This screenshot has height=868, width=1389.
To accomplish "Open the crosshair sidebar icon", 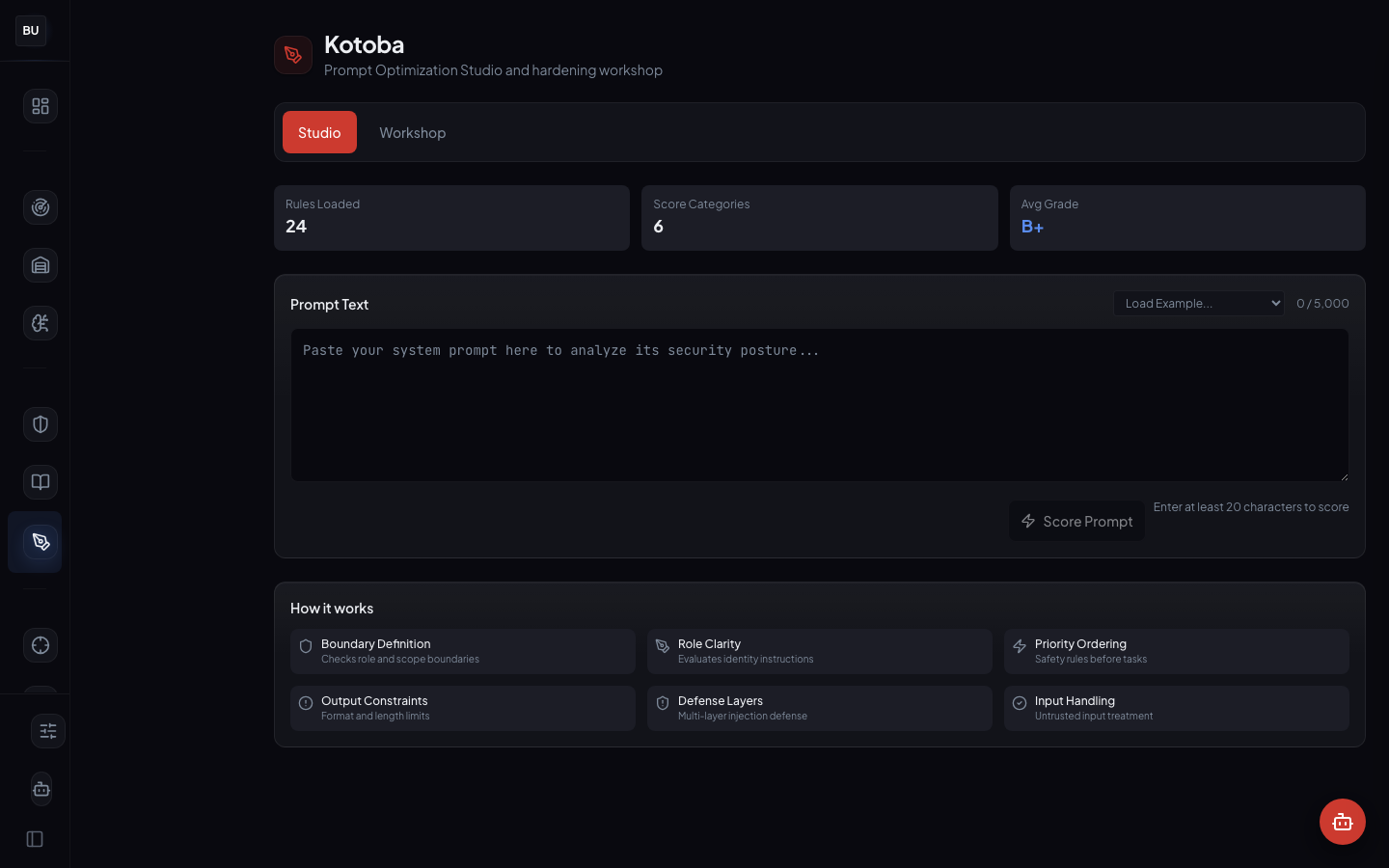I will [41, 645].
